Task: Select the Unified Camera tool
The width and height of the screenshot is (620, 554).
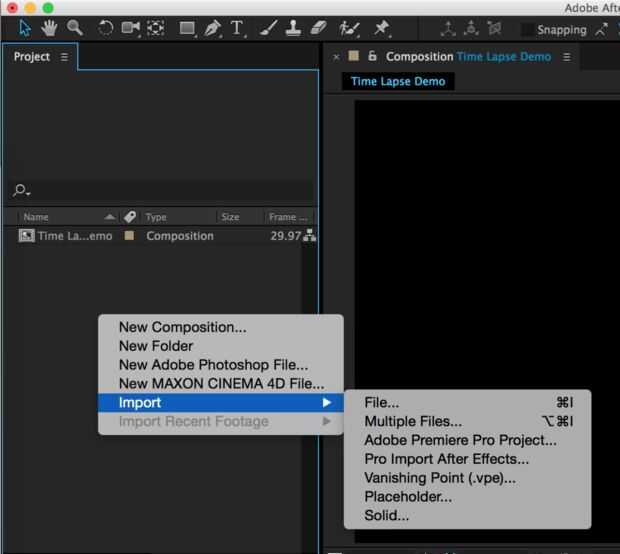Action: (x=130, y=28)
